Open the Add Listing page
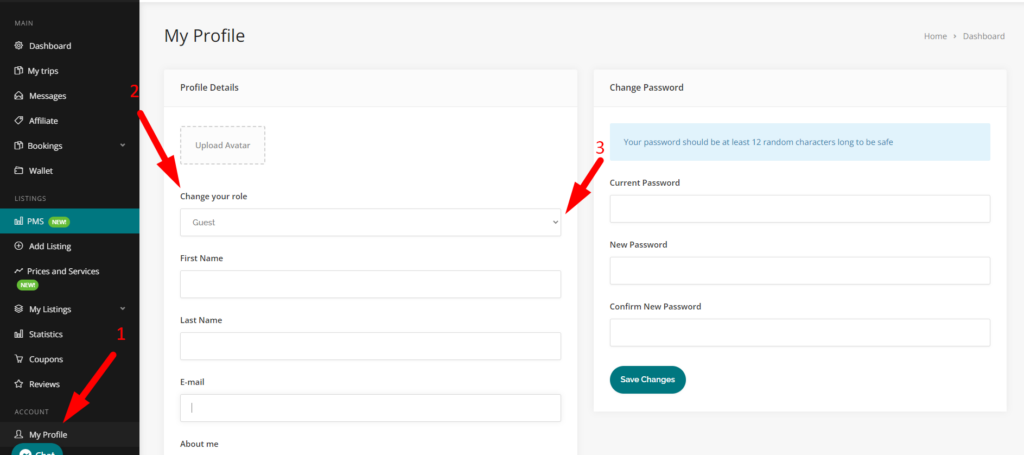Screen dimensions: 1024x455 50,247
